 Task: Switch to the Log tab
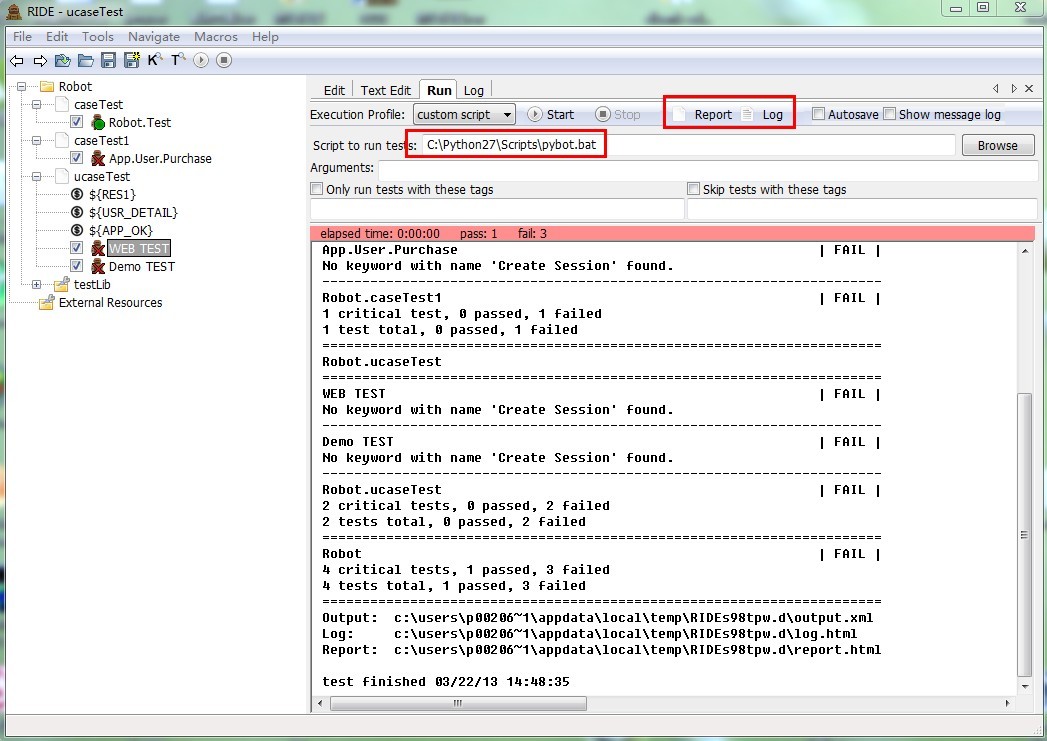pyautogui.click(x=473, y=90)
